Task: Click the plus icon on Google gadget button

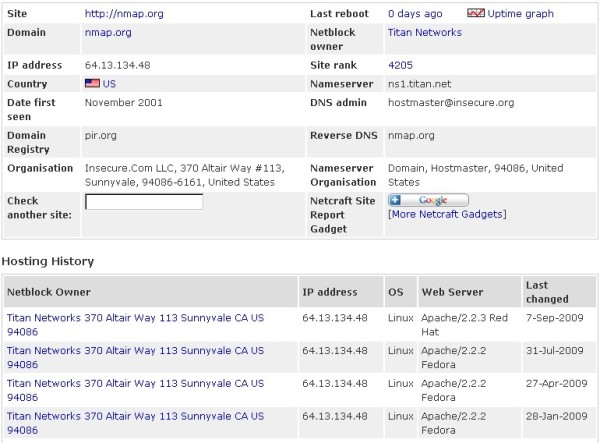Action: click(x=395, y=200)
